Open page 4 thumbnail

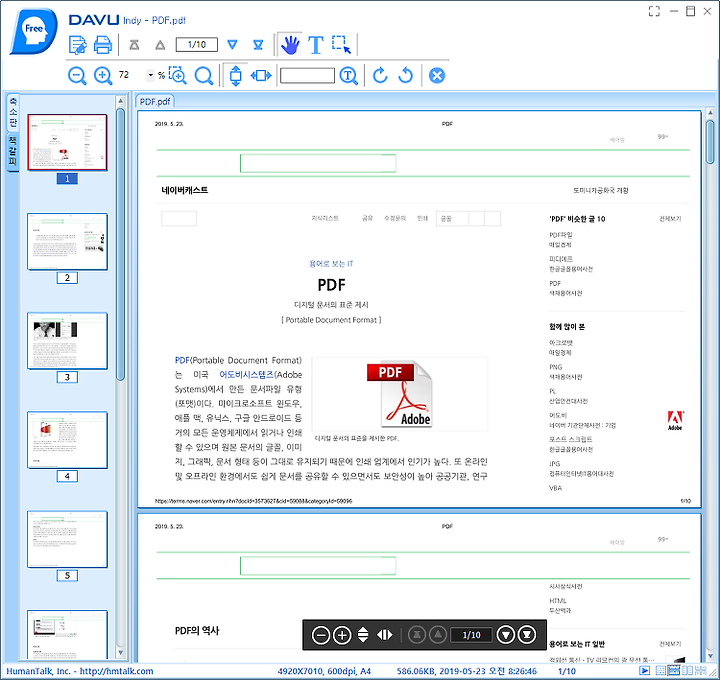tap(67, 440)
